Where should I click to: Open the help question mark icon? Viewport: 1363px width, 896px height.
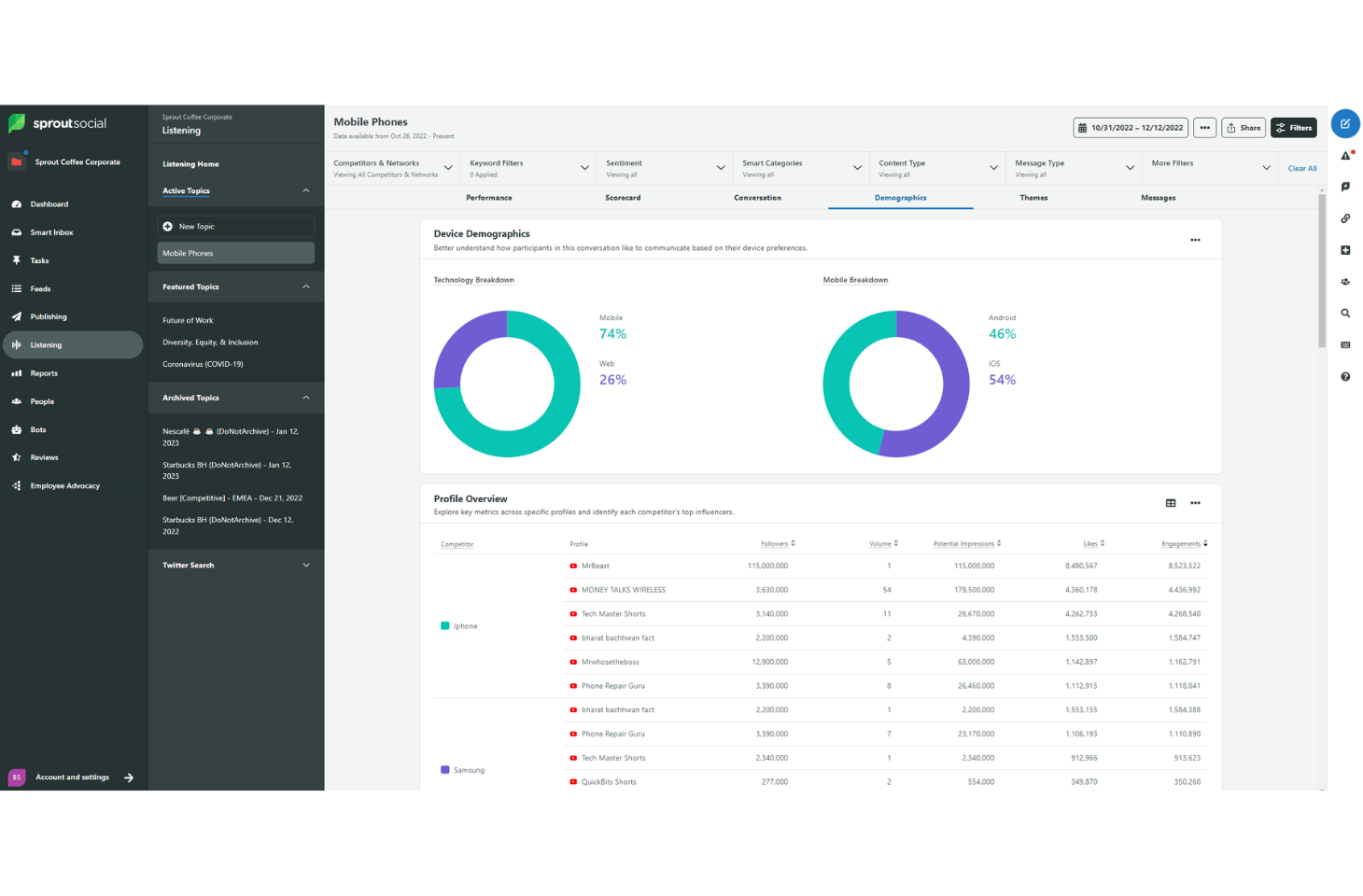point(1345,377)
